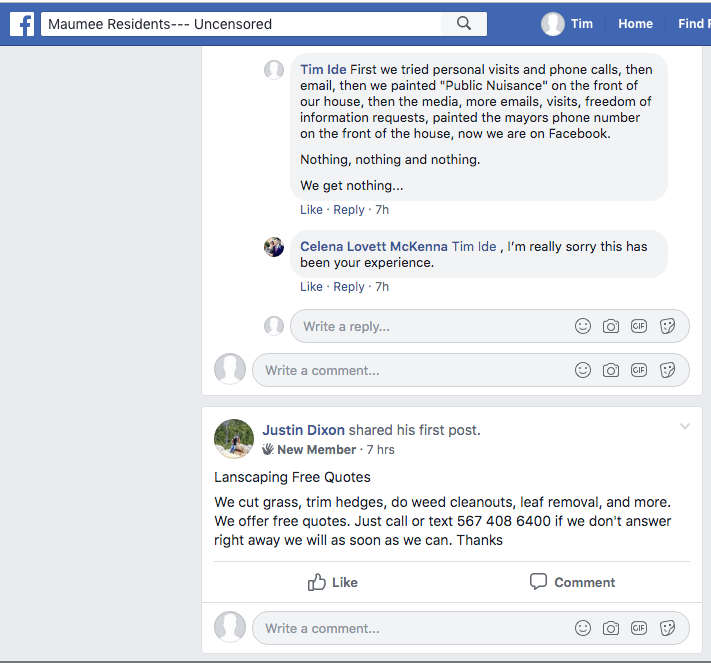Click the search magnifier button

(464, 24)
